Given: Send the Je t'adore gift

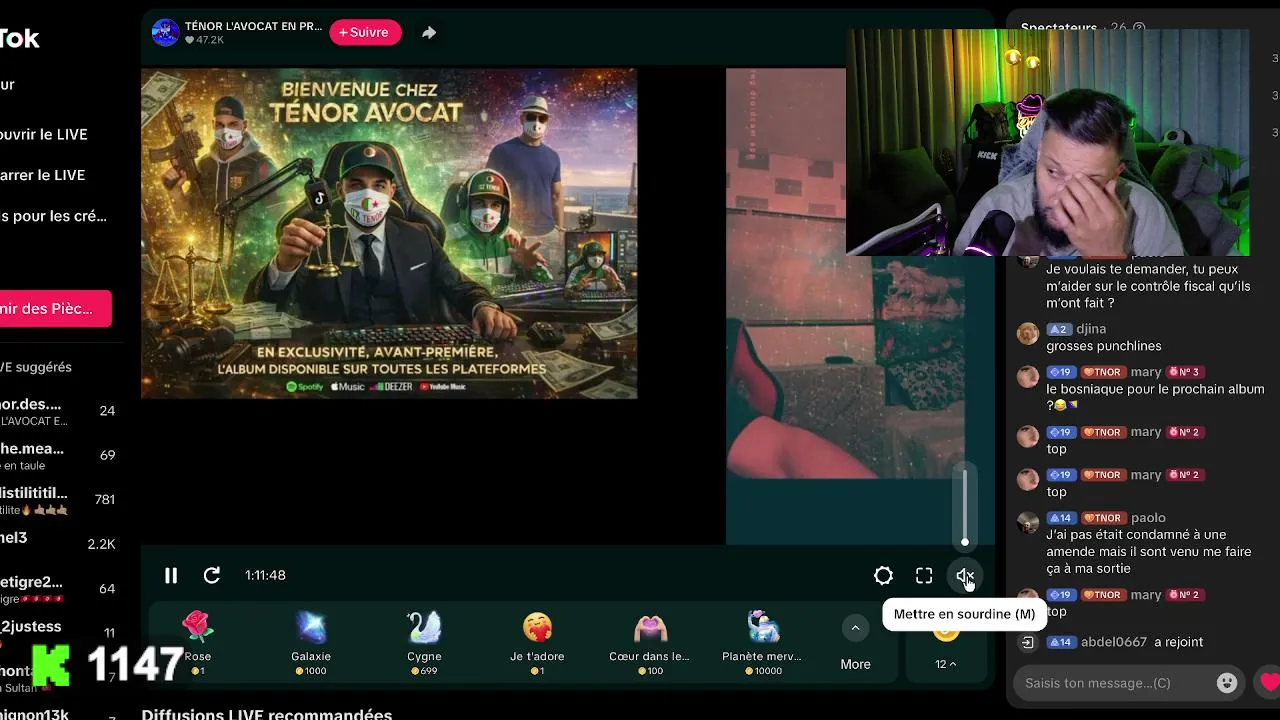Looking at the screenshot, I should pos(537,642).
